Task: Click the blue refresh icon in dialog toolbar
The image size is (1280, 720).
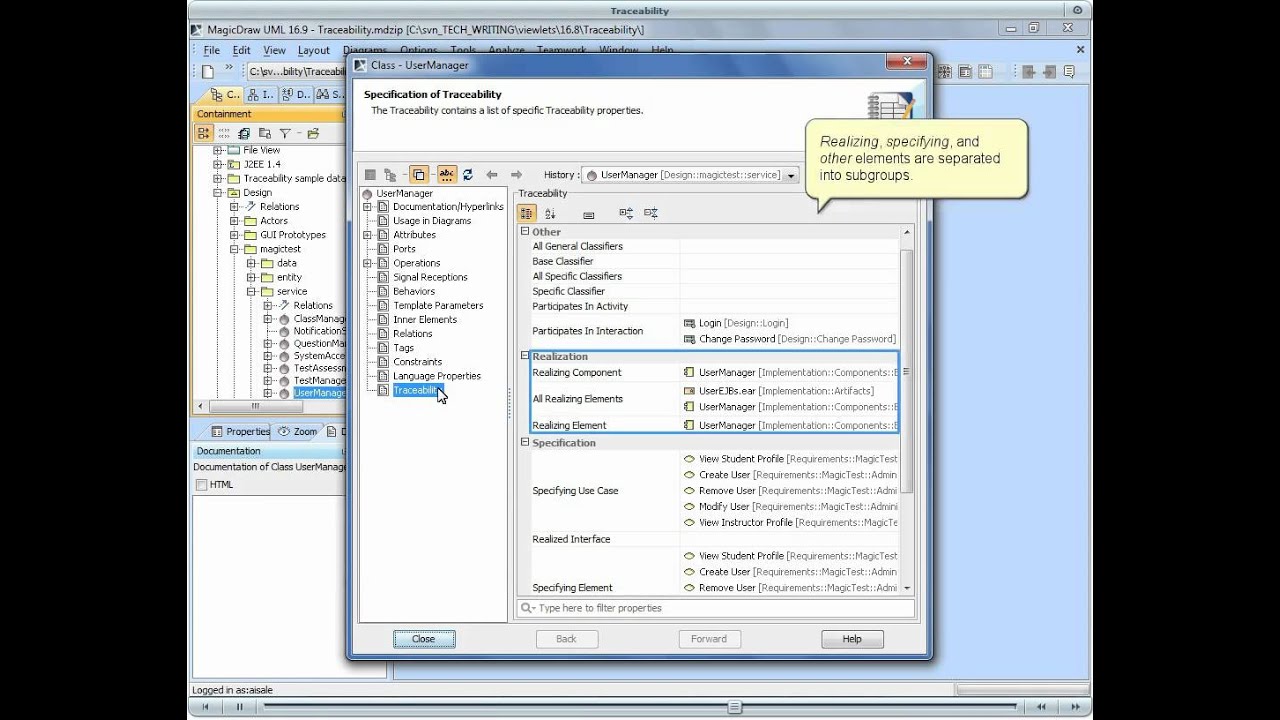Action: pyautogui.click(x=467, y=175)
